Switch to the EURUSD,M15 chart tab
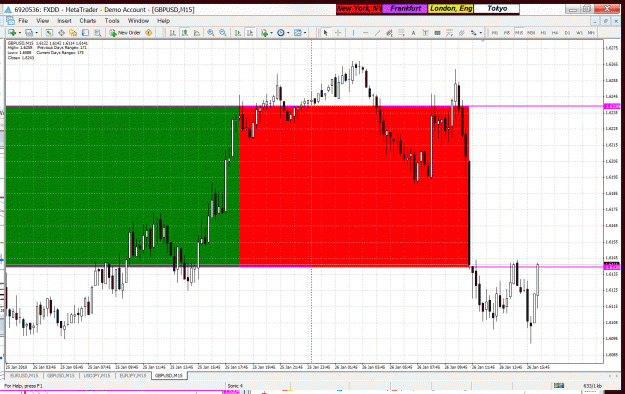The width and height of the screenshot is (625, 394). pos(24,376)
